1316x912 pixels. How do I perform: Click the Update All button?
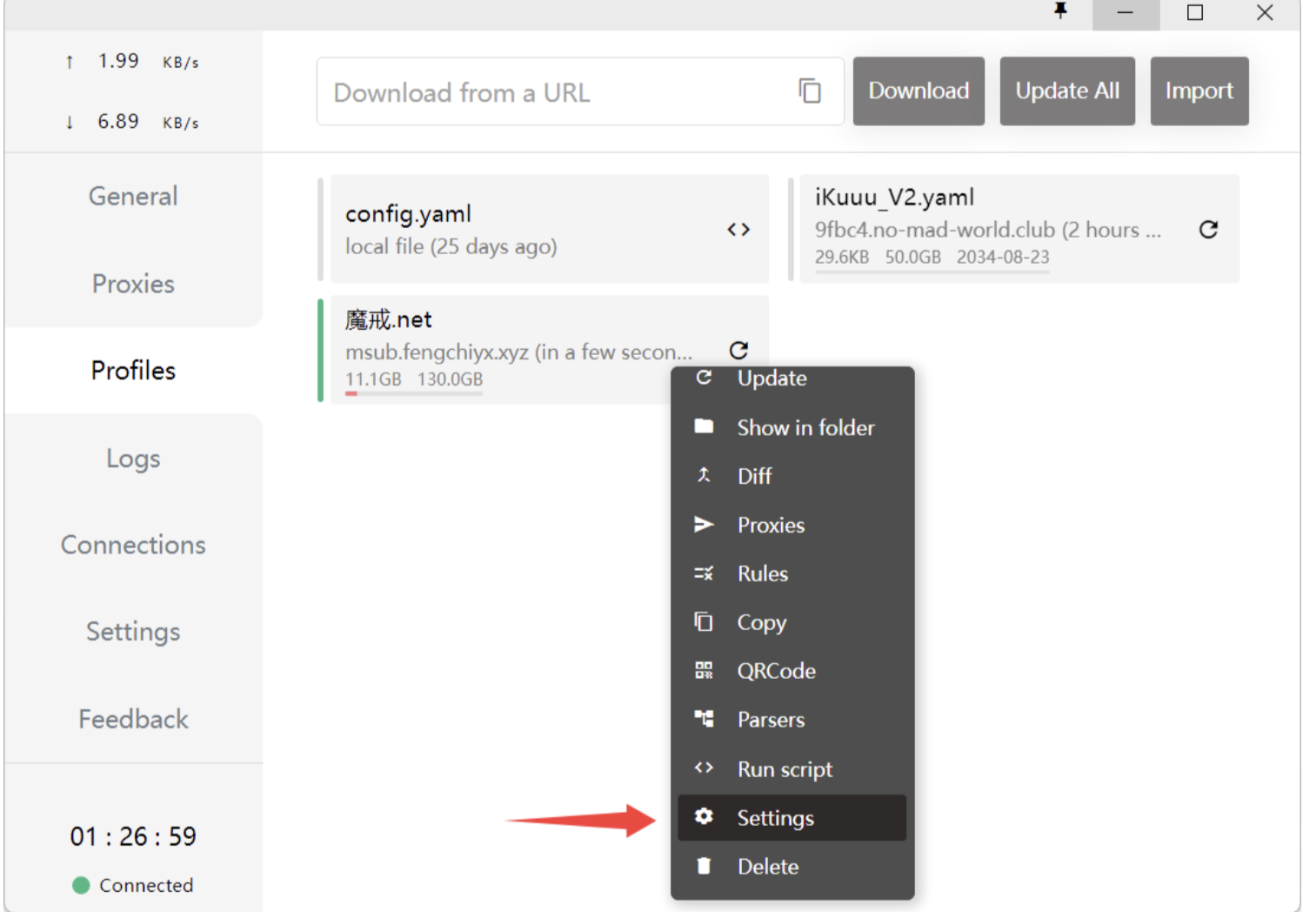click(x=1067, y=91)
